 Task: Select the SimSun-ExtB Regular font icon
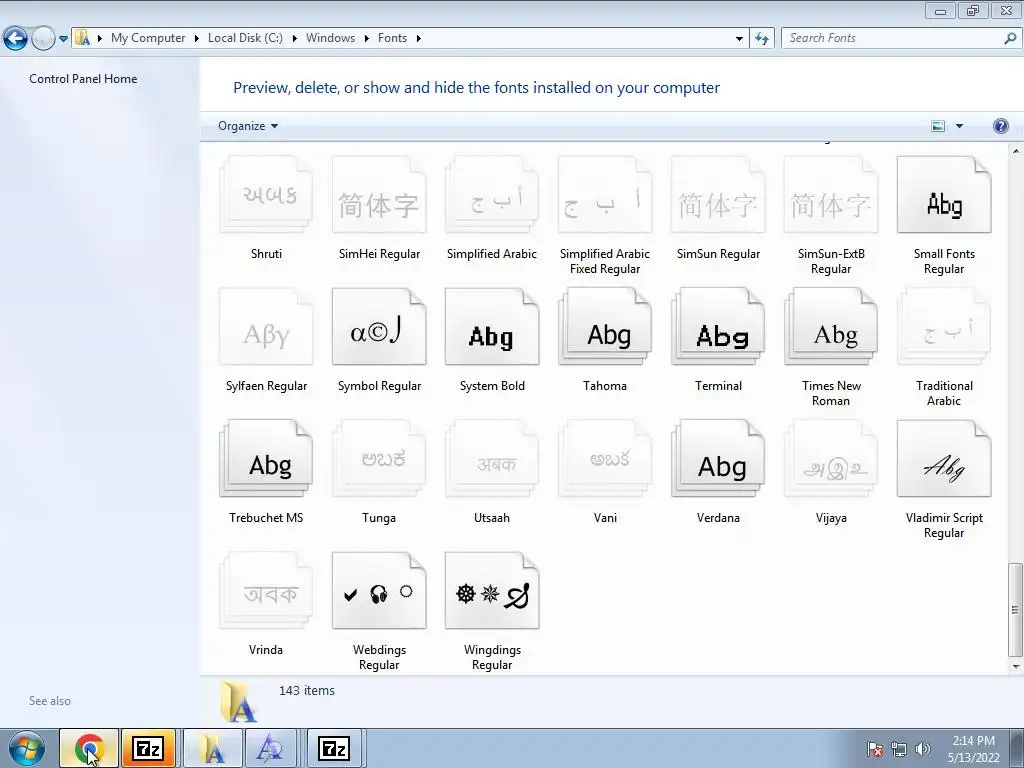pyautogui.click(x=831, y=194)
